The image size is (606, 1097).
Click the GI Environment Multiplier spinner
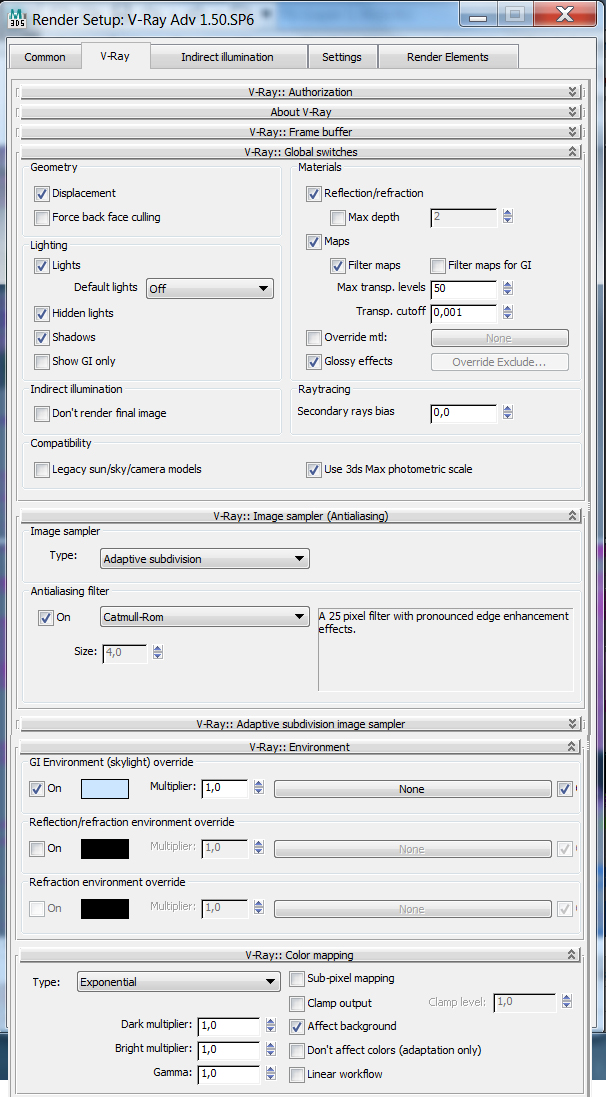(259, 788)
